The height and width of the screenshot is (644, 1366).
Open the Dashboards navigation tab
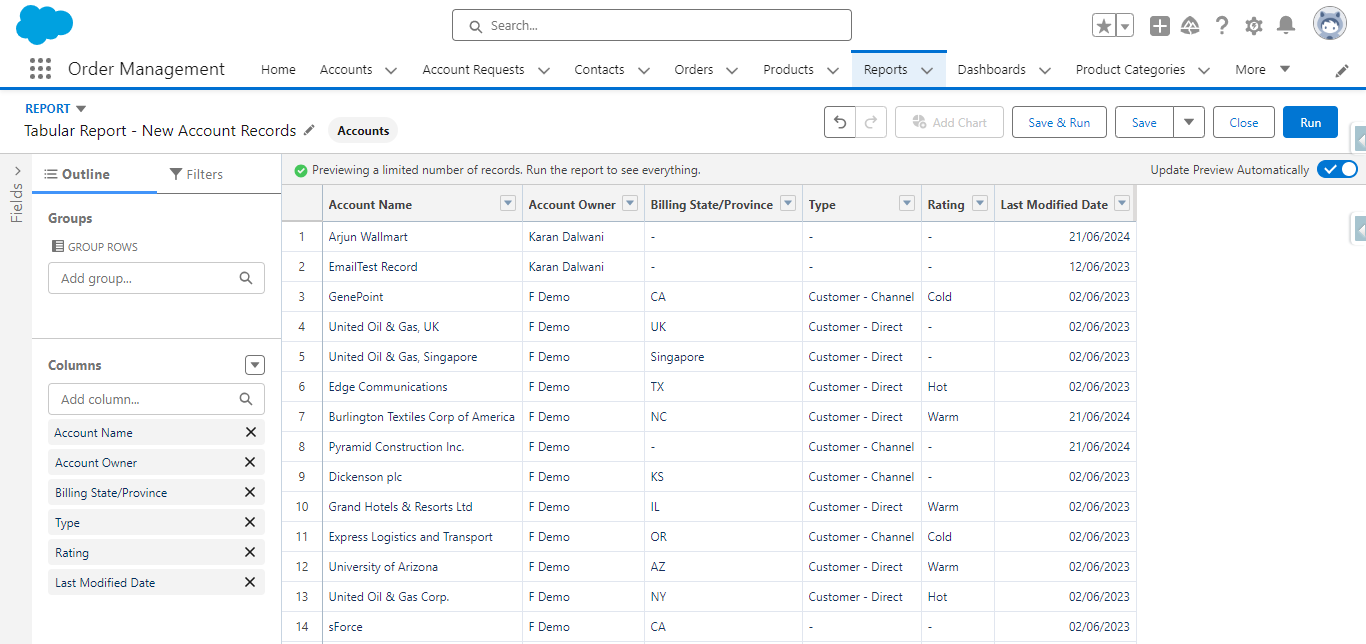[991, 69]
